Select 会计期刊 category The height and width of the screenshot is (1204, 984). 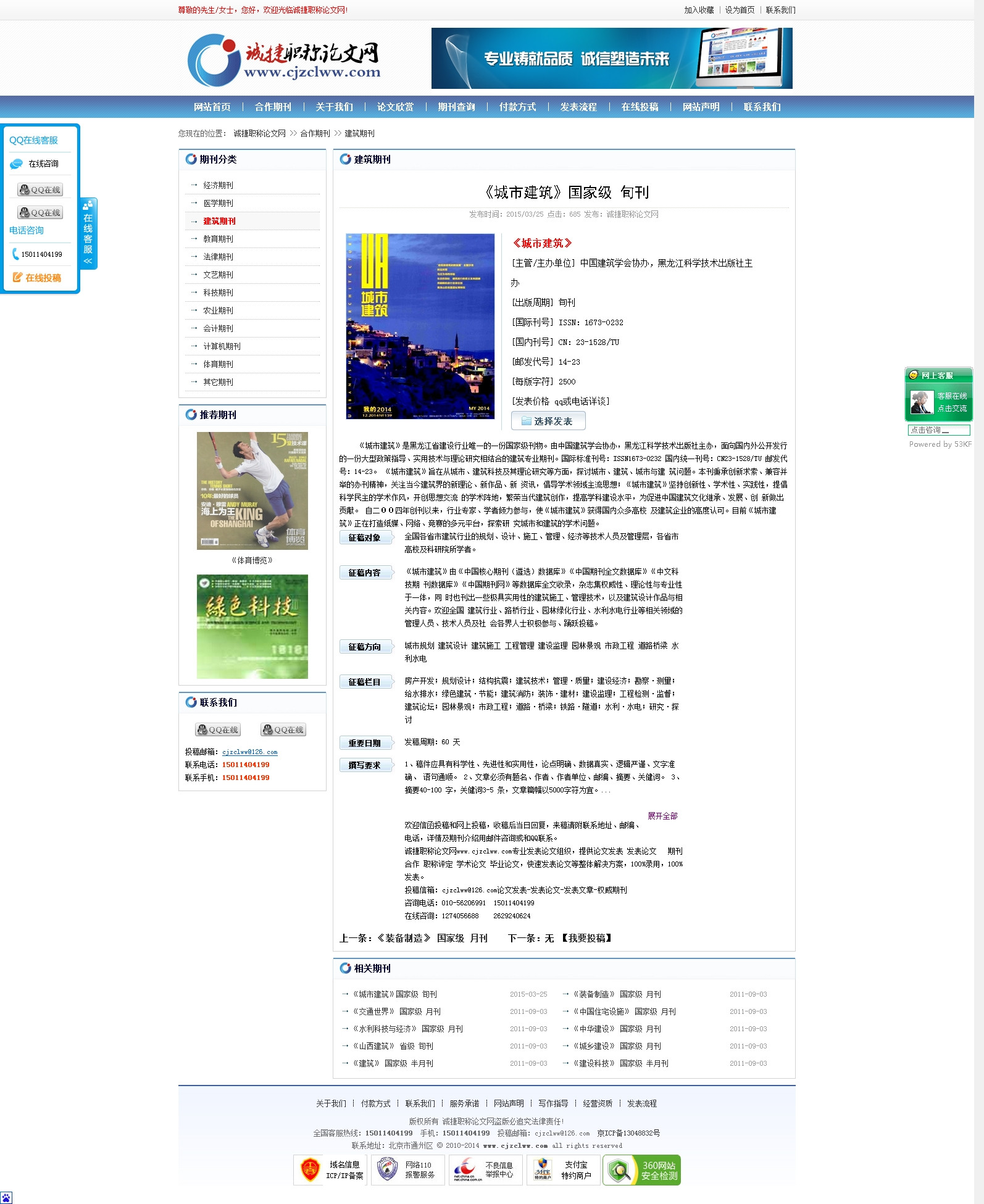(218, 328)
